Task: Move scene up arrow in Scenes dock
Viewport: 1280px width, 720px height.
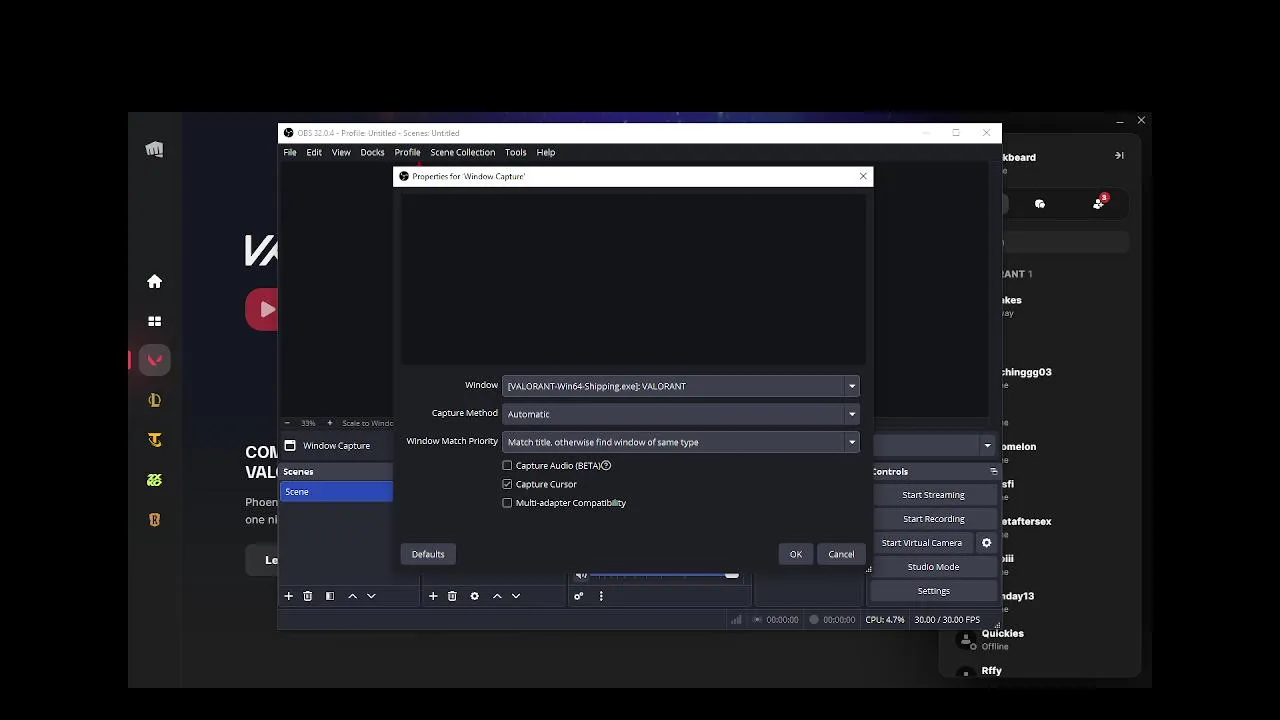Action: [x=352, y=596]
